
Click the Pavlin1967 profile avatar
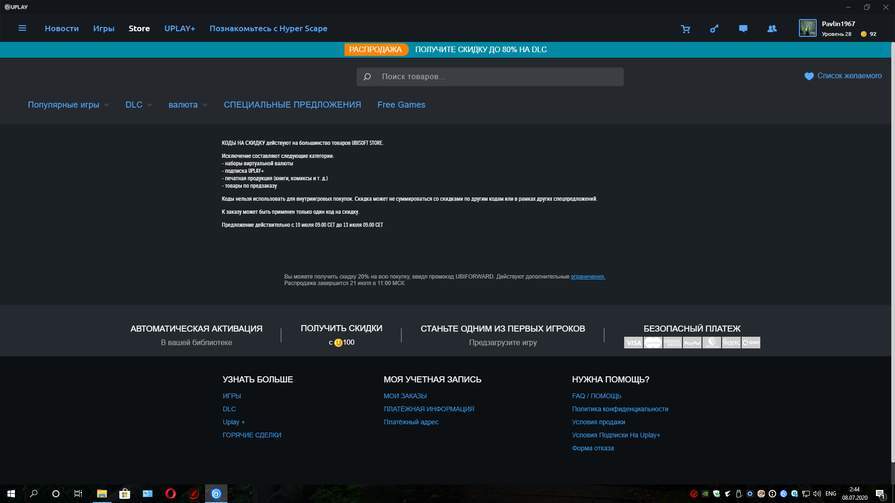807,28
